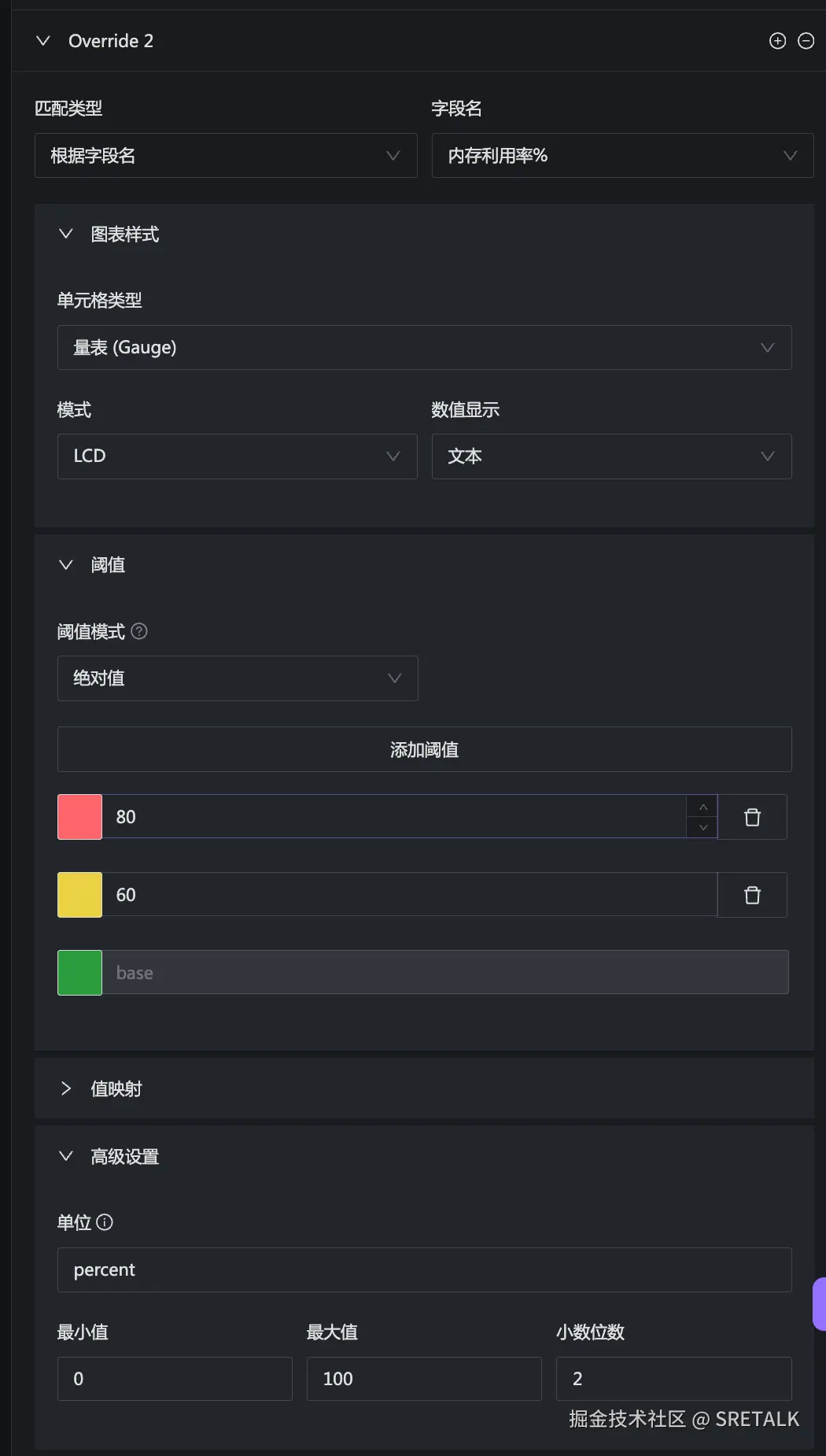
Task: Click the 单位 info icon
Action: click(x=105, y=1222)
